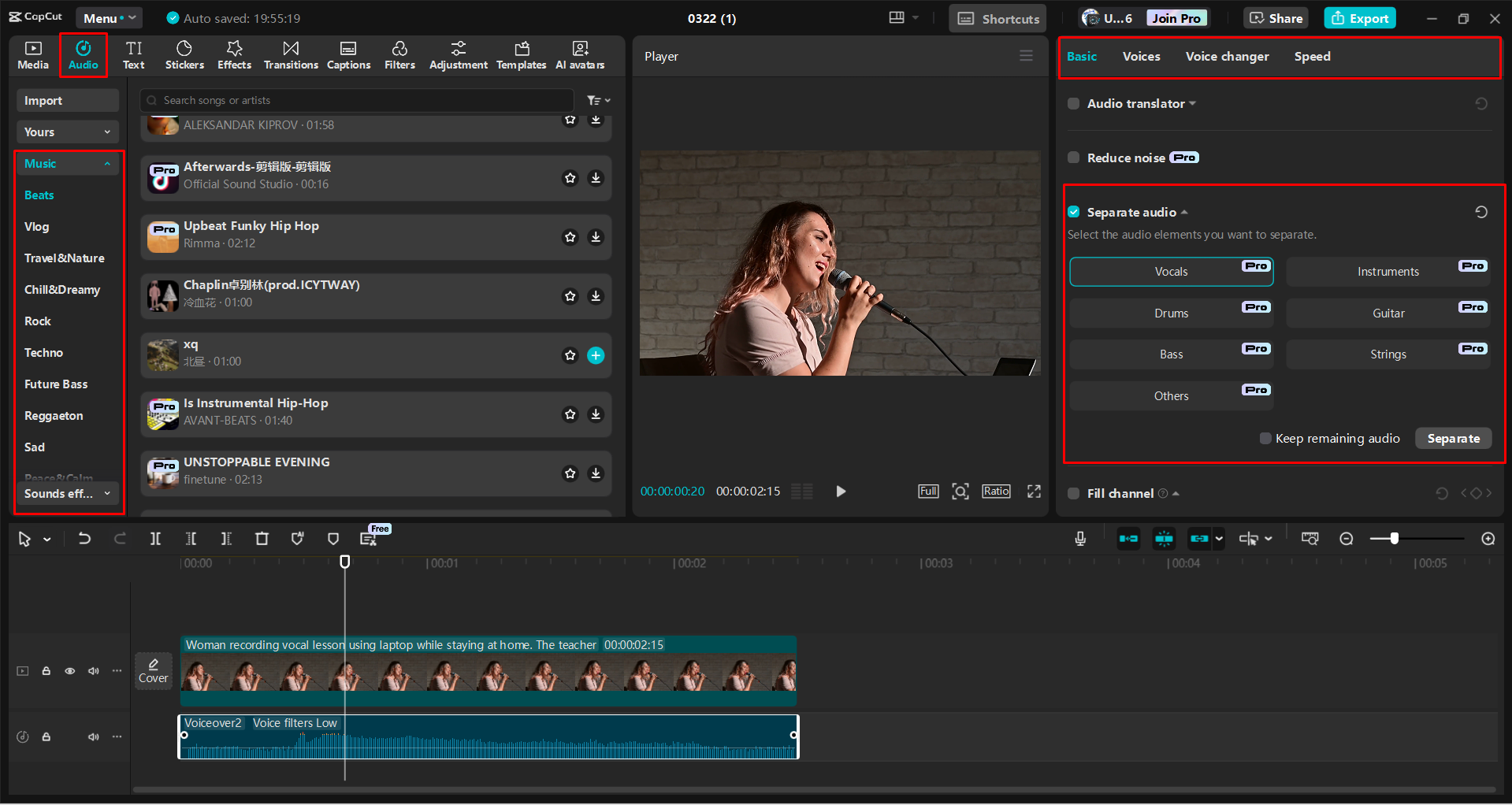This screenshot has width=1512, height=805.
Task: Open the Captions panel
Action: tap(348, 54)
